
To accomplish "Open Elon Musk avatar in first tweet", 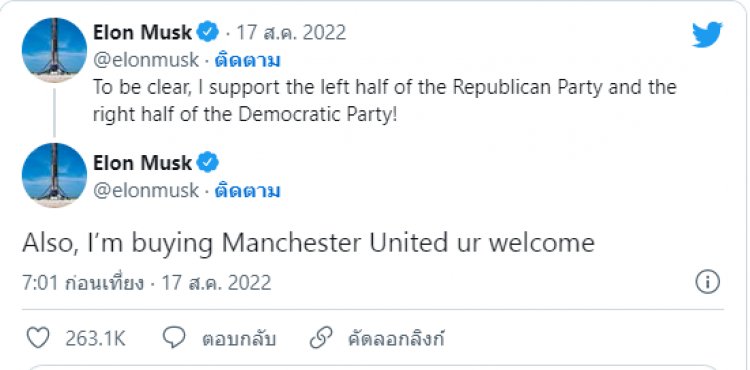I will [x=55, y=50].
